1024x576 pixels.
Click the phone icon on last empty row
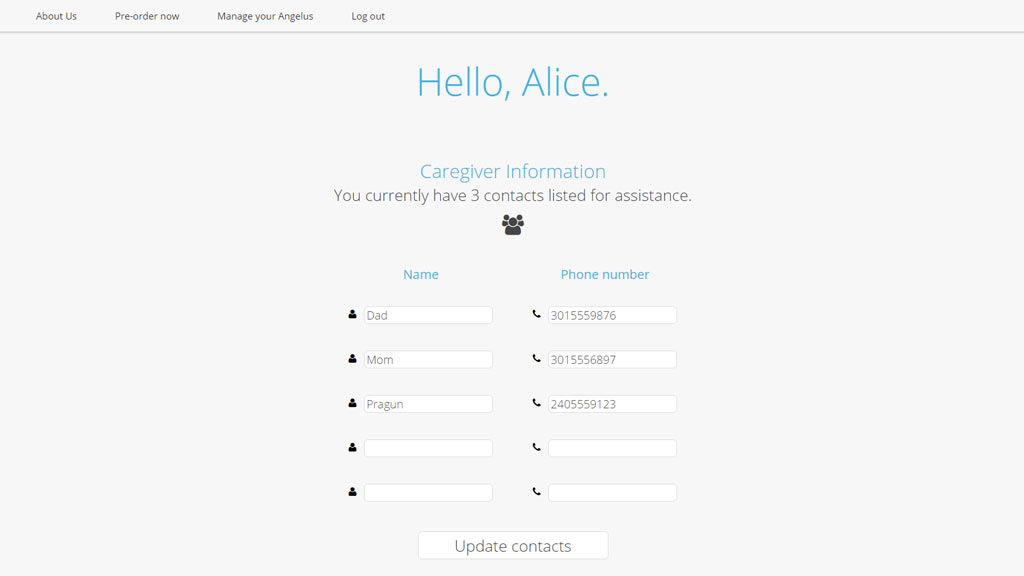pos(537,492)
